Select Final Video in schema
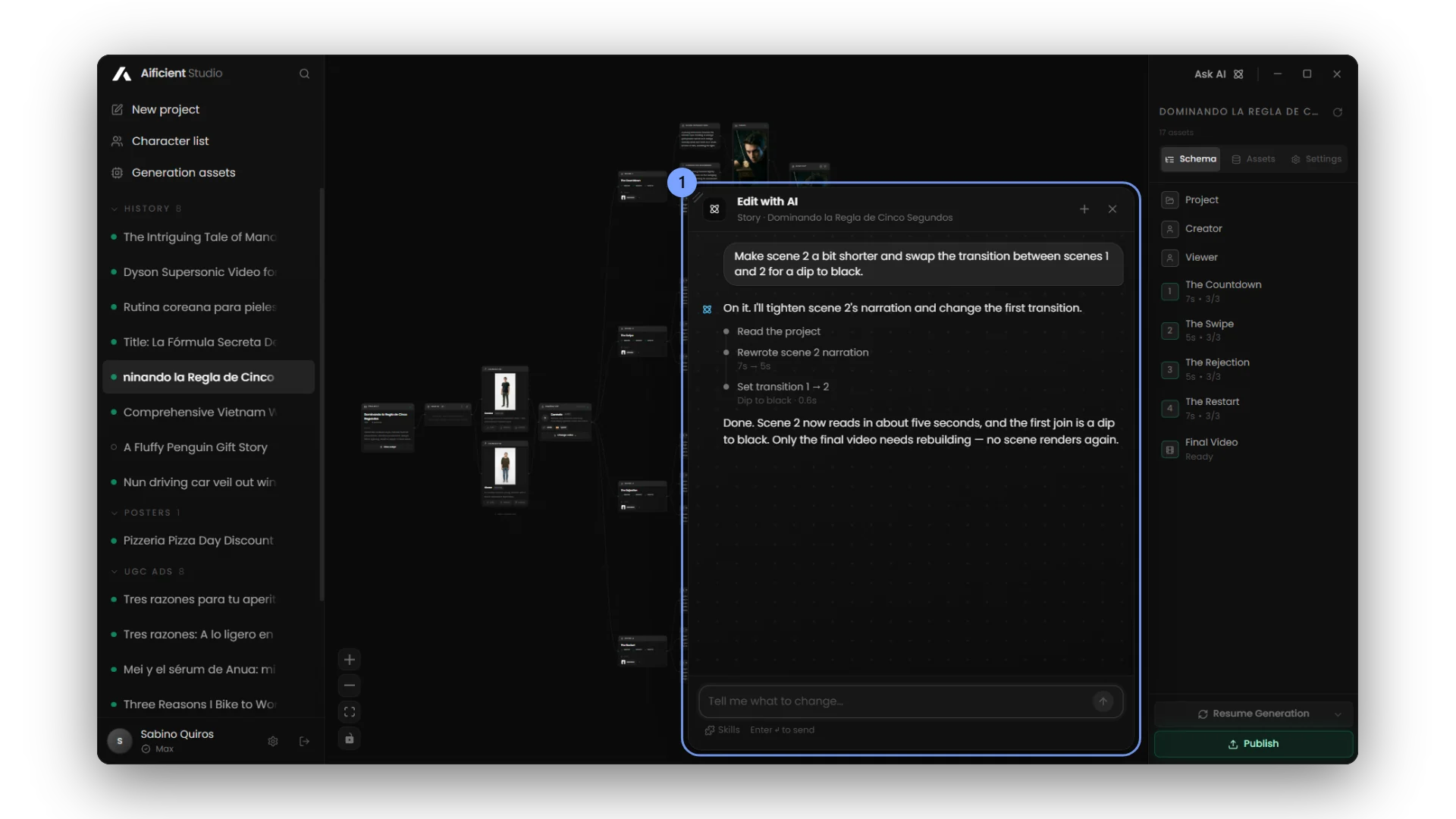This screenshot has width=1456, height=819. coord(1254,449)
